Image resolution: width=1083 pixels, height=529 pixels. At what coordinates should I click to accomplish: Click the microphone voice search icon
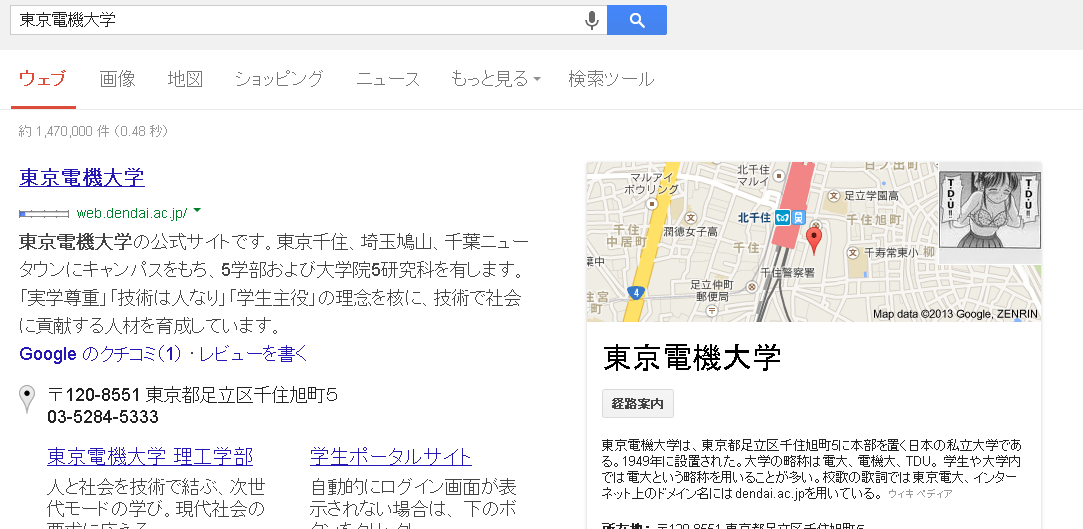click(x=591, y=20)
